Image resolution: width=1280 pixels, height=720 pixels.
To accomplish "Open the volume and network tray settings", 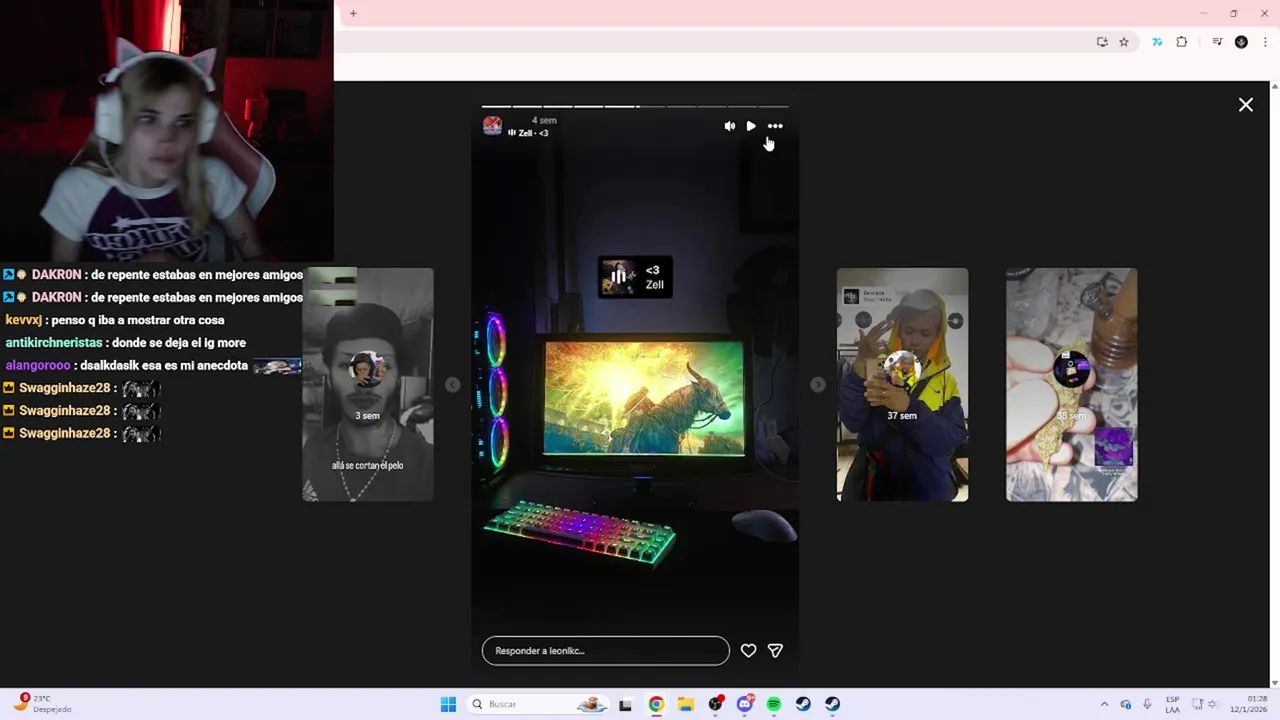I will pyautogui.click(x=1205, y=704).
